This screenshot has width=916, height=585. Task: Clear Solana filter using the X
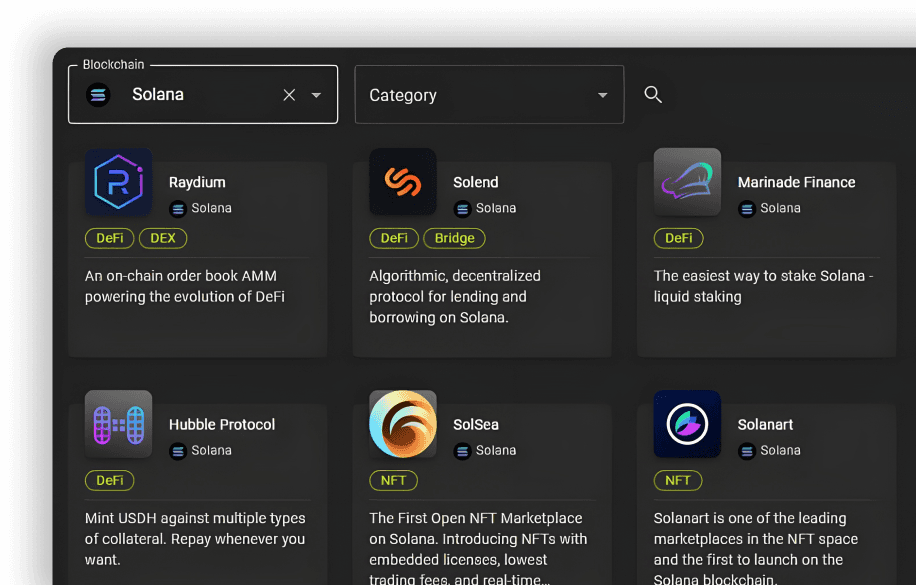[289, 94]
